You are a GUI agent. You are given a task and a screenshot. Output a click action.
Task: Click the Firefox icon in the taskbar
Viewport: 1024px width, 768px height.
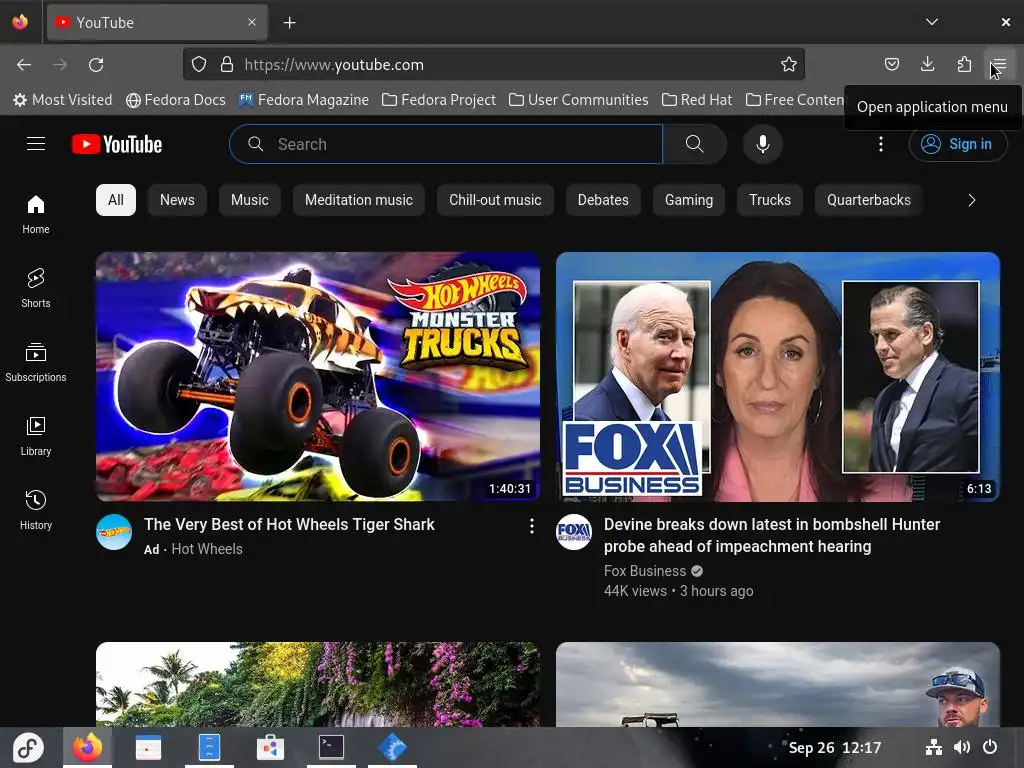88,747
